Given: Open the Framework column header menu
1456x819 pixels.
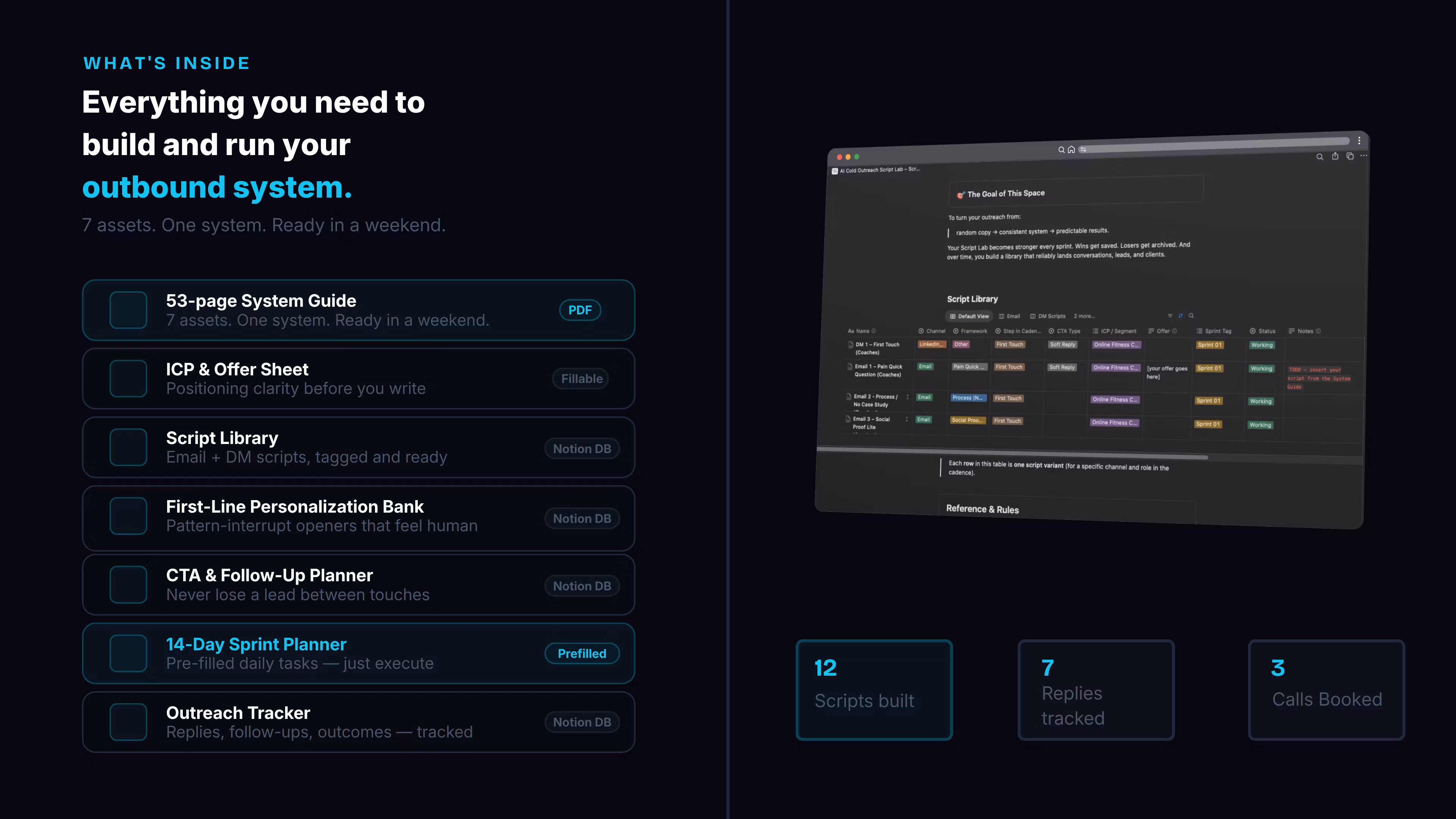Looking at the screenshot, I should click(970, 331).
